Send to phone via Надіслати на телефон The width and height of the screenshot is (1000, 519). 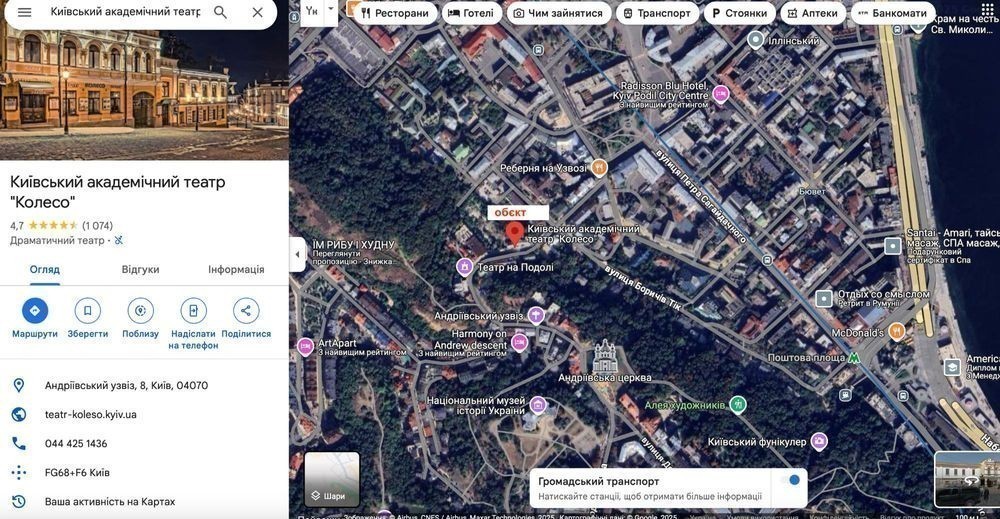point(193,311)
